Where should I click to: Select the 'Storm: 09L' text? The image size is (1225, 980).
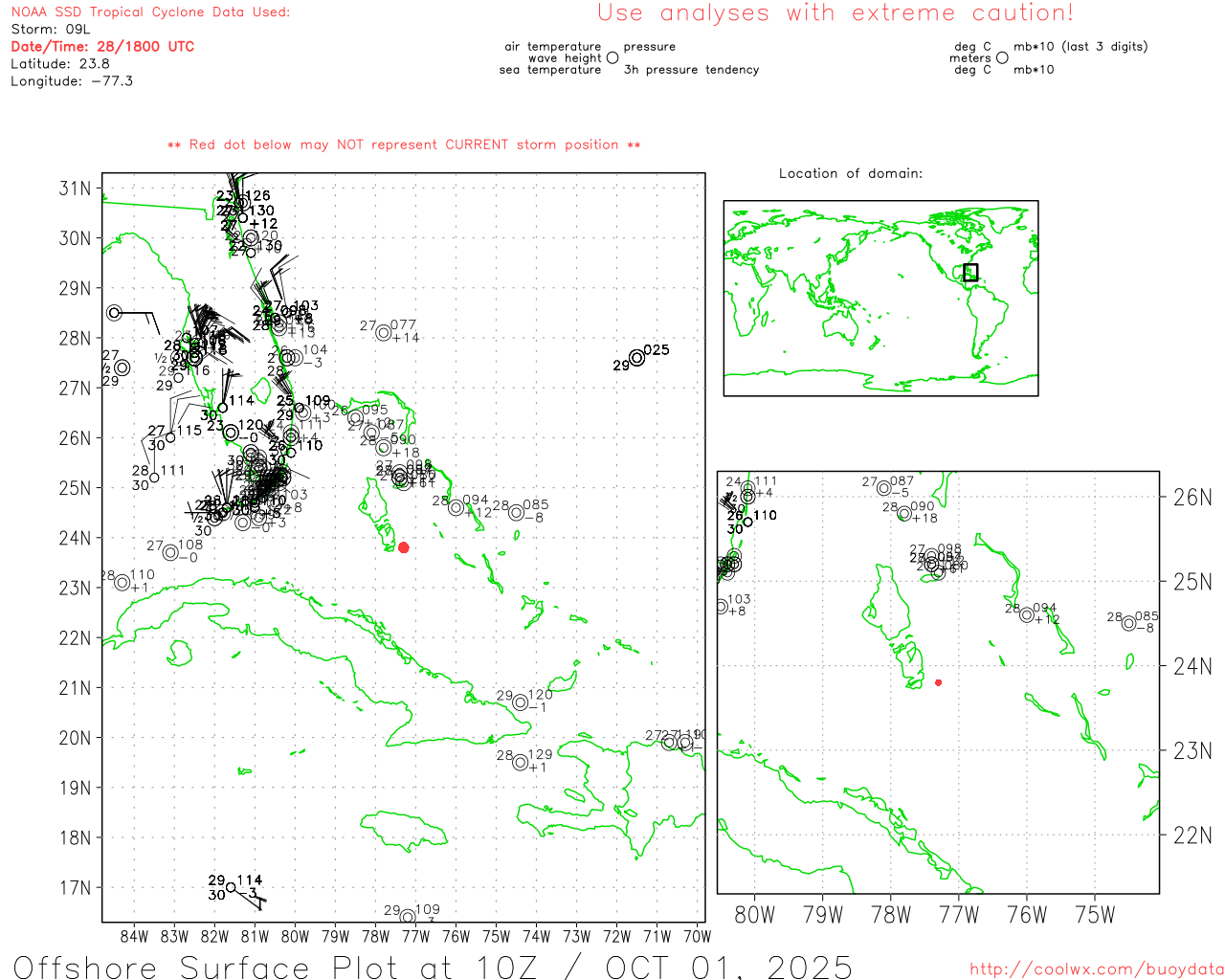pyautogui.click(x=51, y=29)
